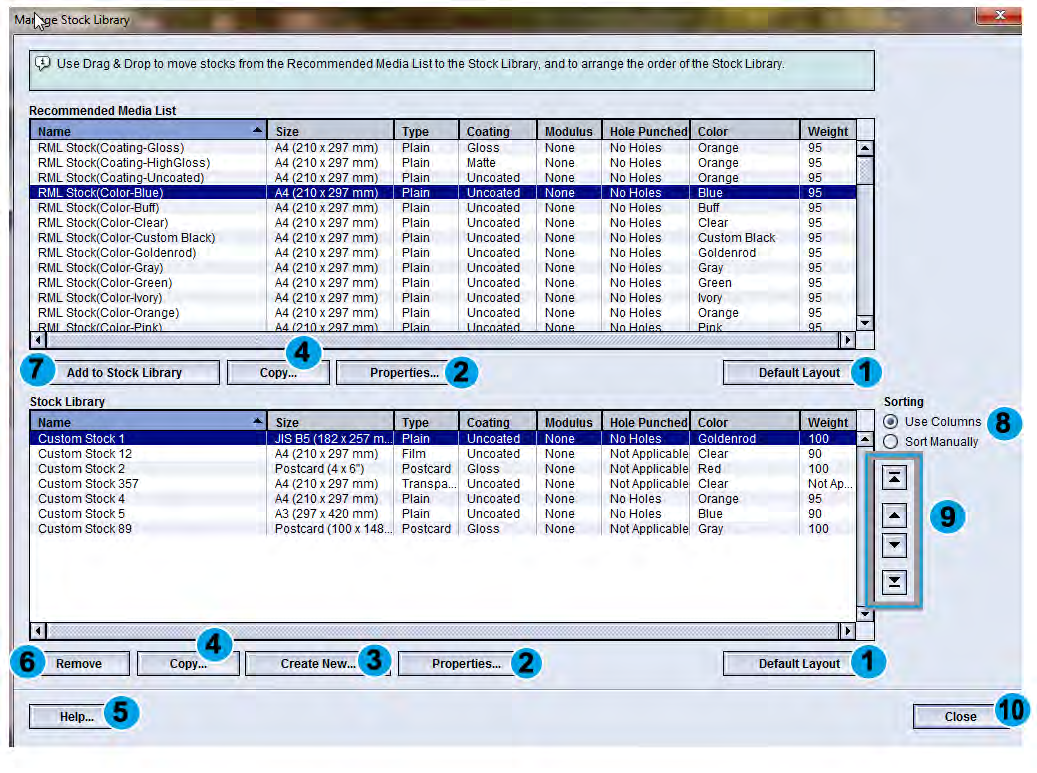The height and width of the screenshot is (773, 1037).
Task: Sort Stock Library by Hole Punched column
Action: (646, 422)
